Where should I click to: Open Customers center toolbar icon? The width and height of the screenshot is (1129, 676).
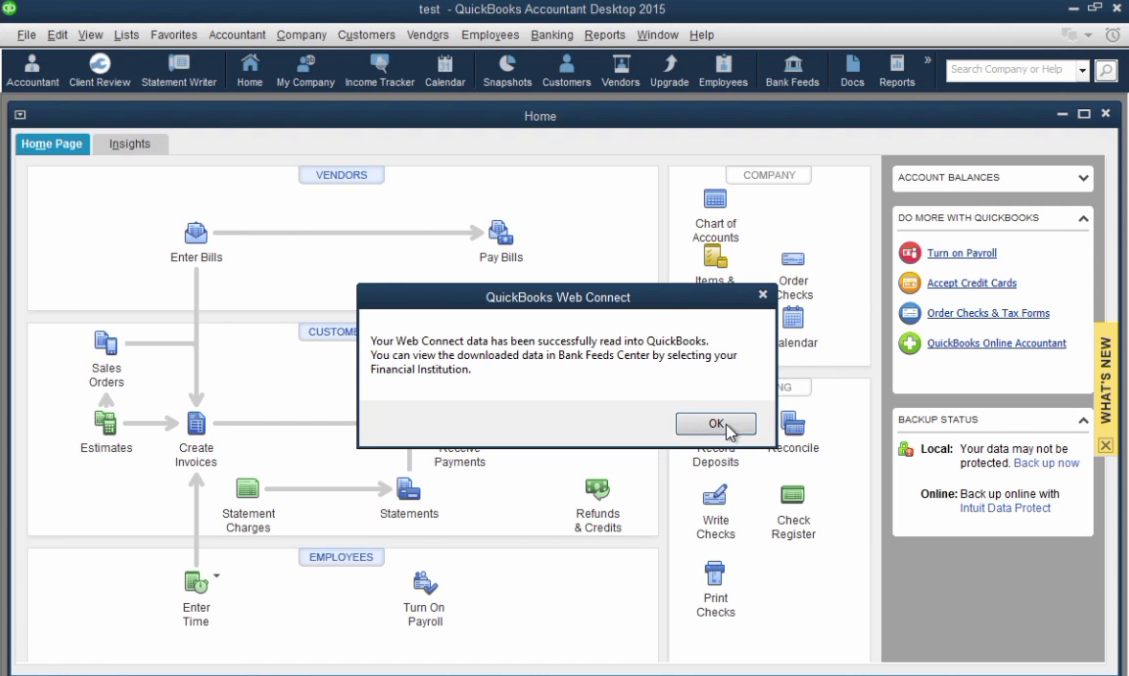(566, 71)
